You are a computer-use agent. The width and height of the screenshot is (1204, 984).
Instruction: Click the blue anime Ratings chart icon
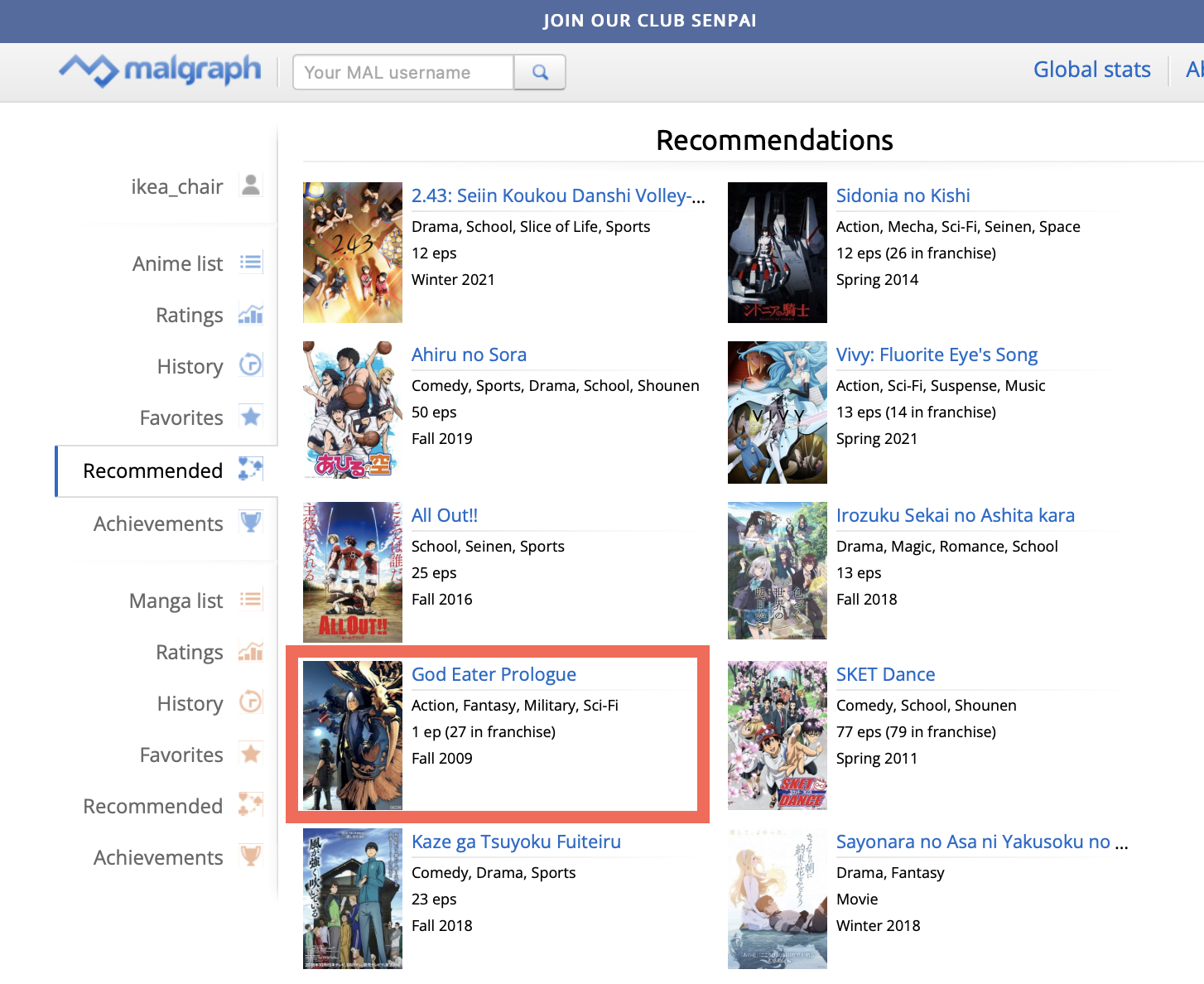click(251, 315)
